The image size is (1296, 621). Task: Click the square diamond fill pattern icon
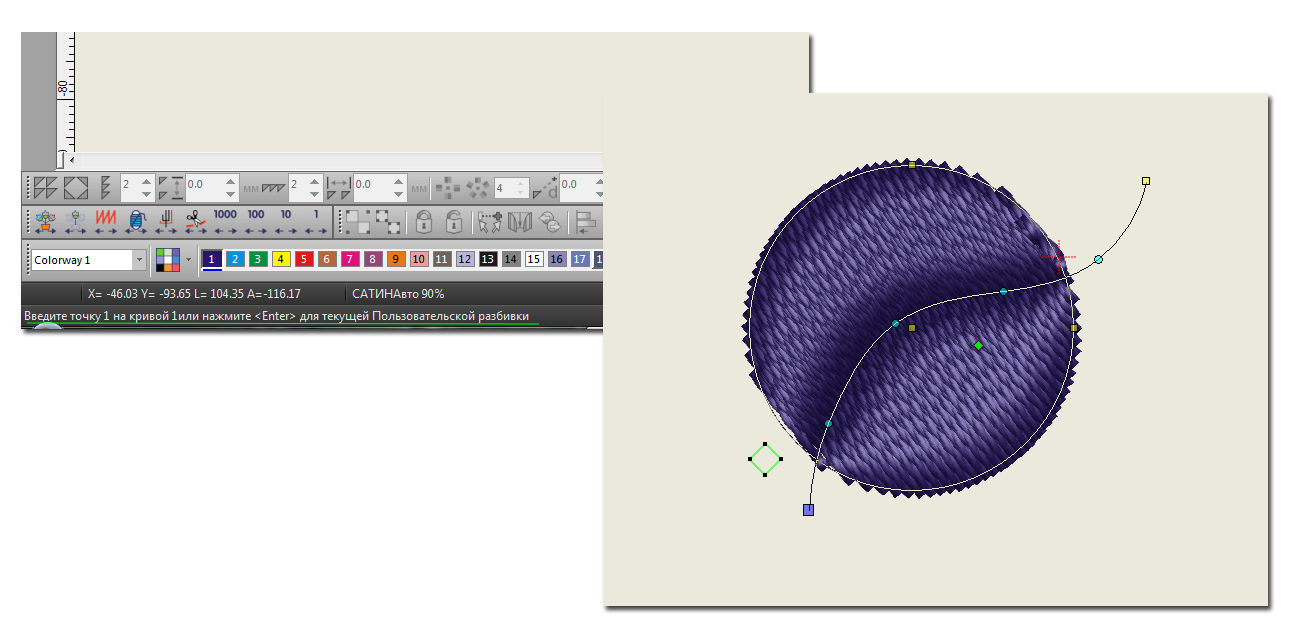76,187
